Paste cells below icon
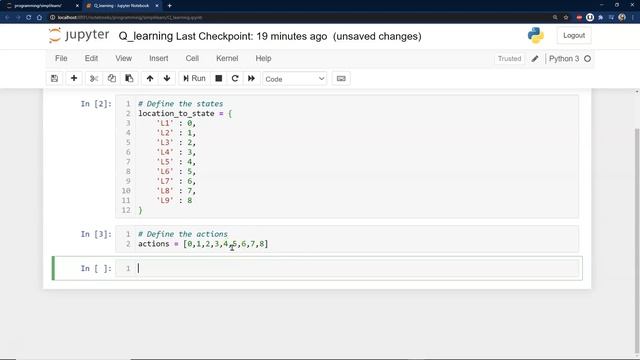640x360 pixels. tap(129, 78)
